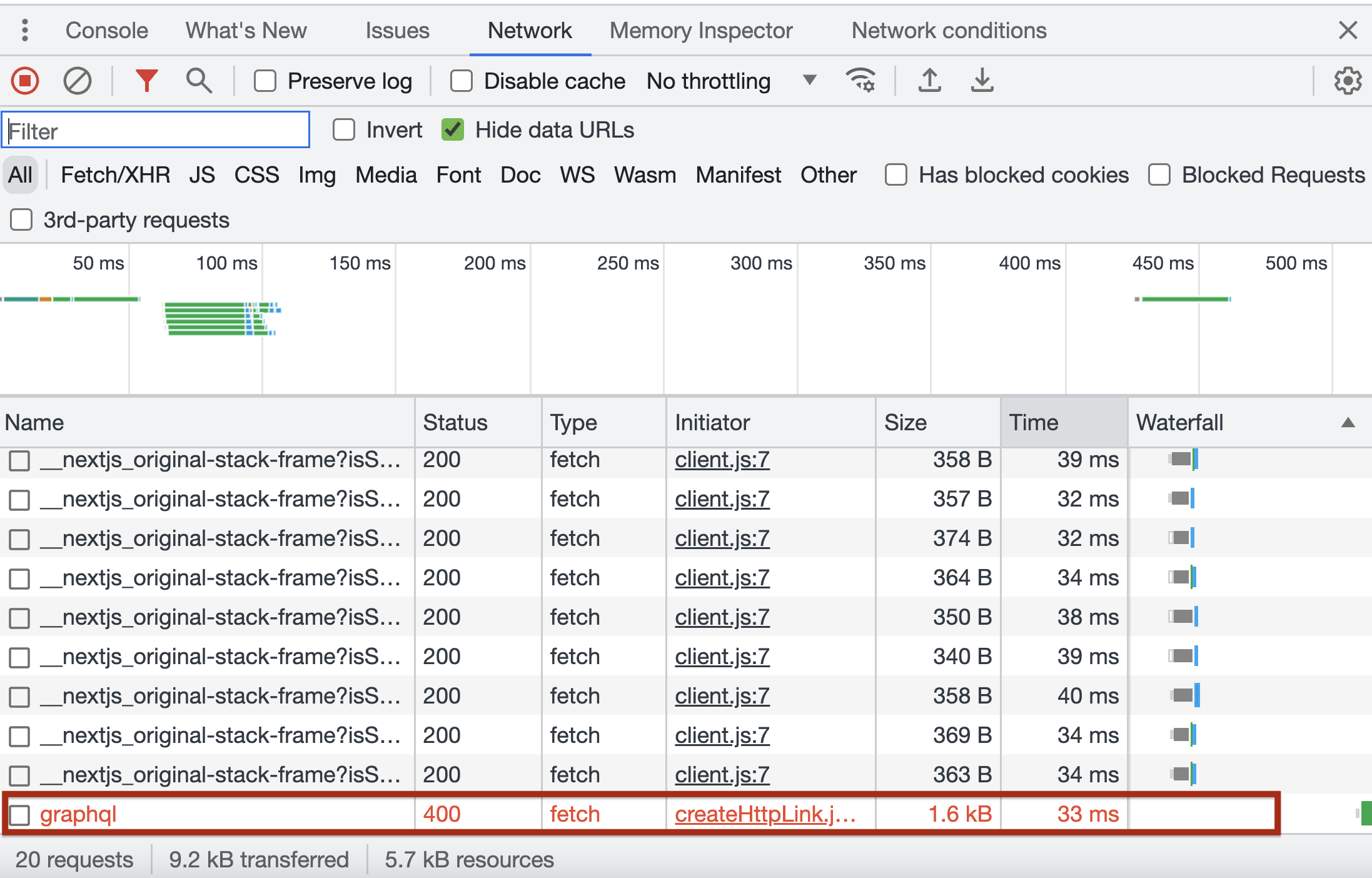Enable the Disable cache checkbox
Screen dimensions: 1372x878
(x=462, y=81)
